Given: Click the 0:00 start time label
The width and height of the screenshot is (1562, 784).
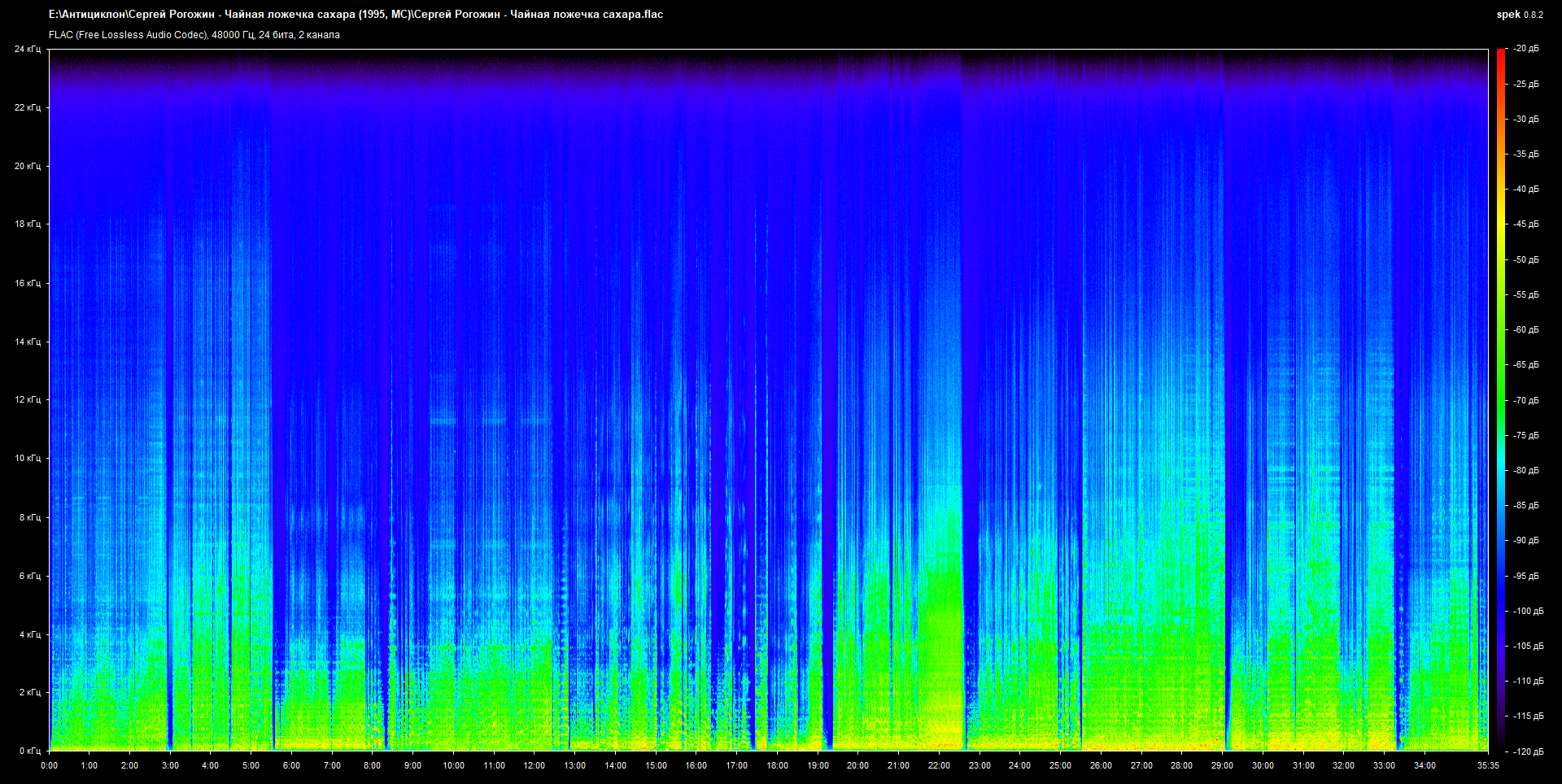Looking at the screenshot, I should coord(49,765).
